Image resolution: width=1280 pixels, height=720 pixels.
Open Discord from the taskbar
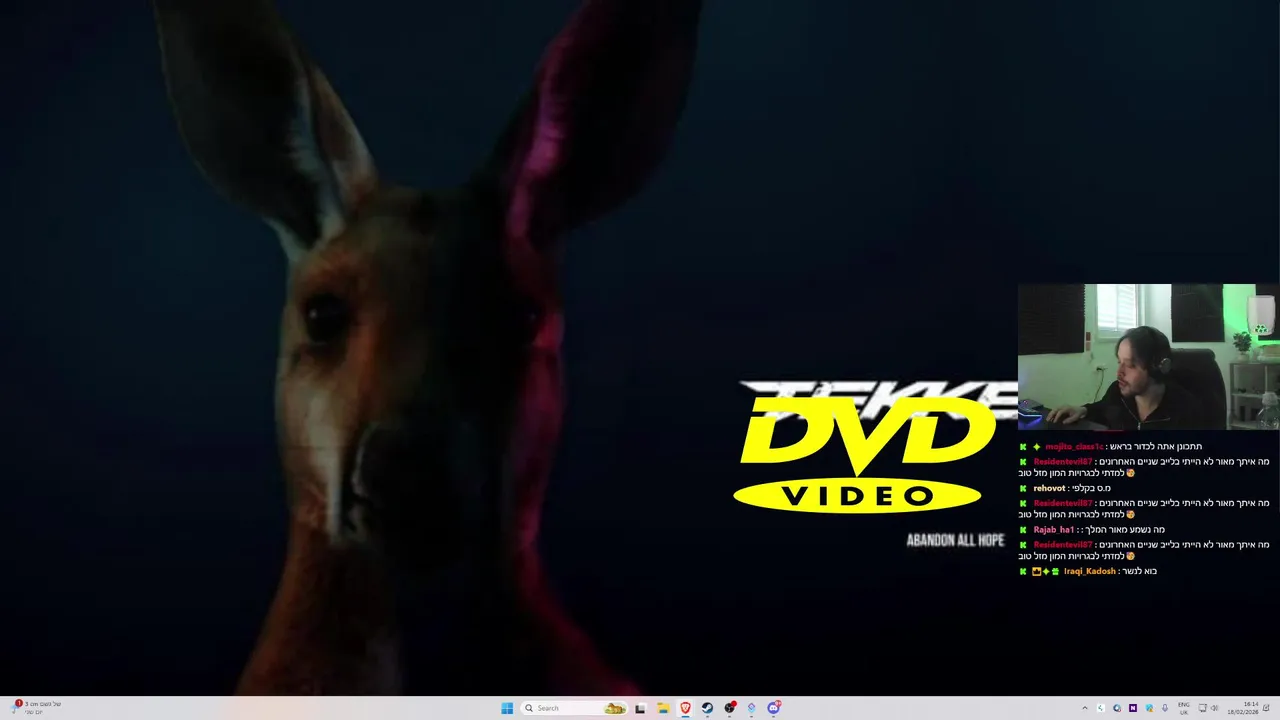click(773, 708)
